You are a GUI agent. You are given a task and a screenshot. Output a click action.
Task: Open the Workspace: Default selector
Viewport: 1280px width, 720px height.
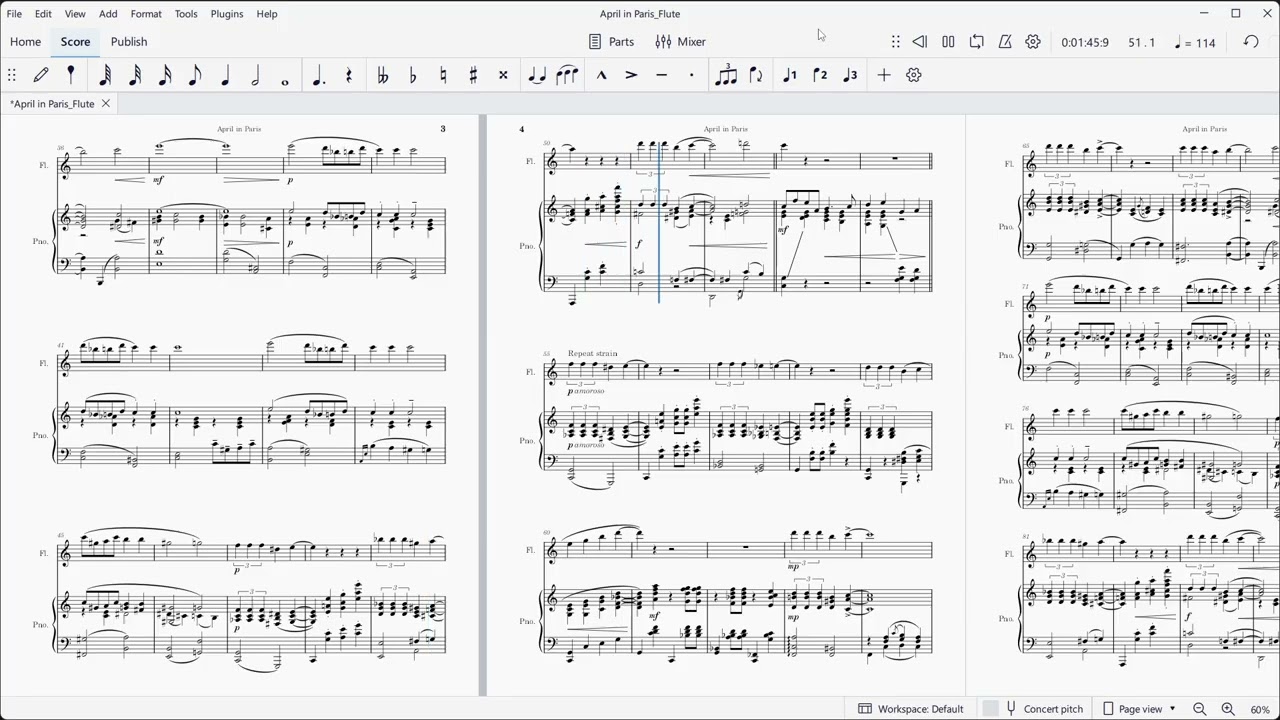pos(911,709)
